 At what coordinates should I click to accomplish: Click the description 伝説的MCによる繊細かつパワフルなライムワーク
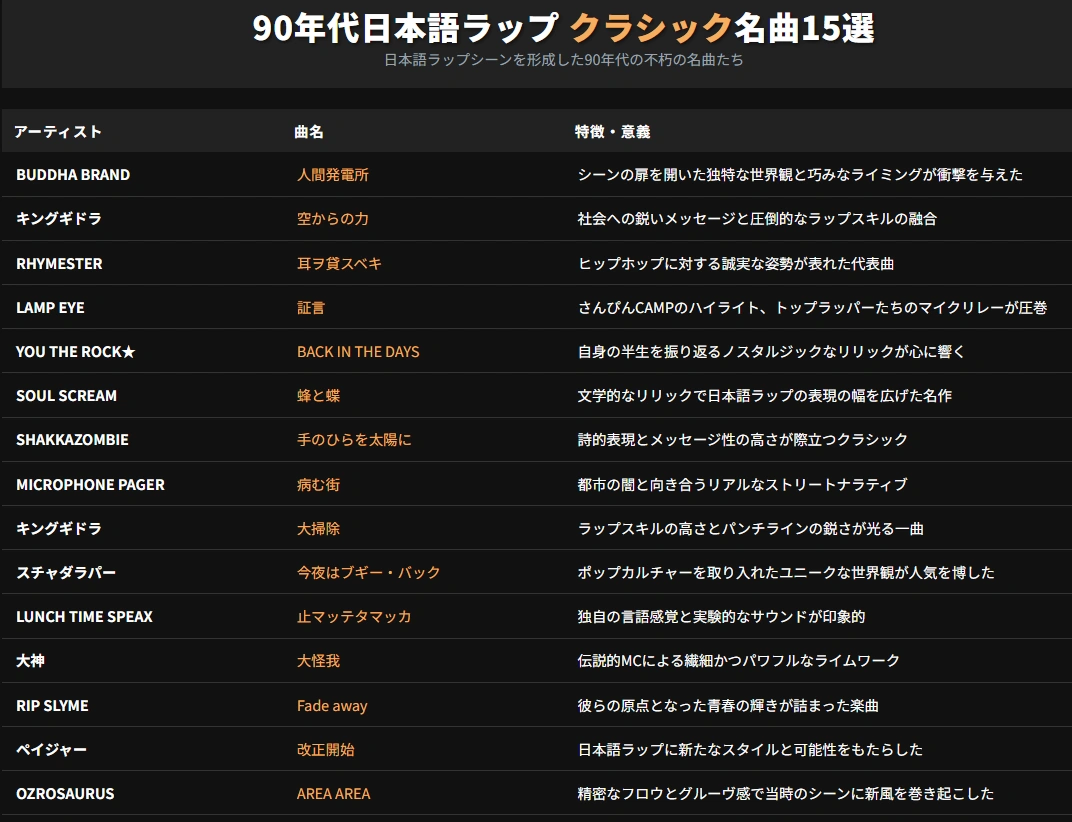coord(738,661)
